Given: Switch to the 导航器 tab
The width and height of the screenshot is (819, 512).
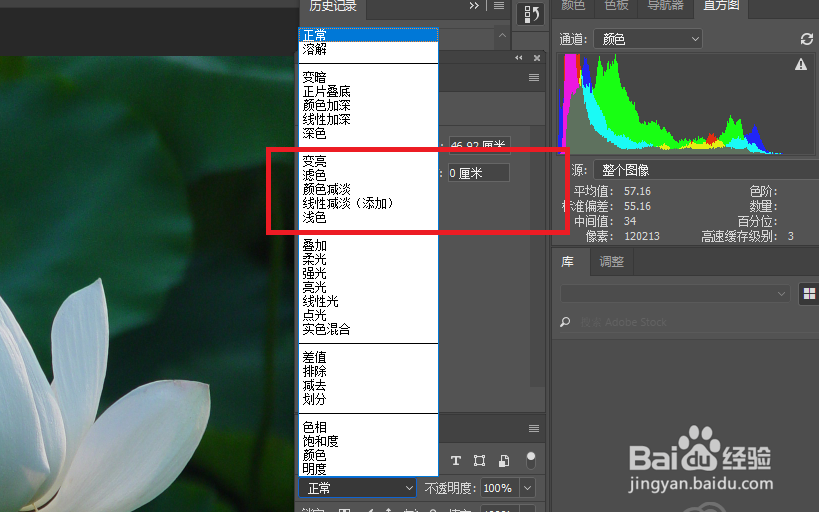Looking at the screenshot, I should click(665, 6).
